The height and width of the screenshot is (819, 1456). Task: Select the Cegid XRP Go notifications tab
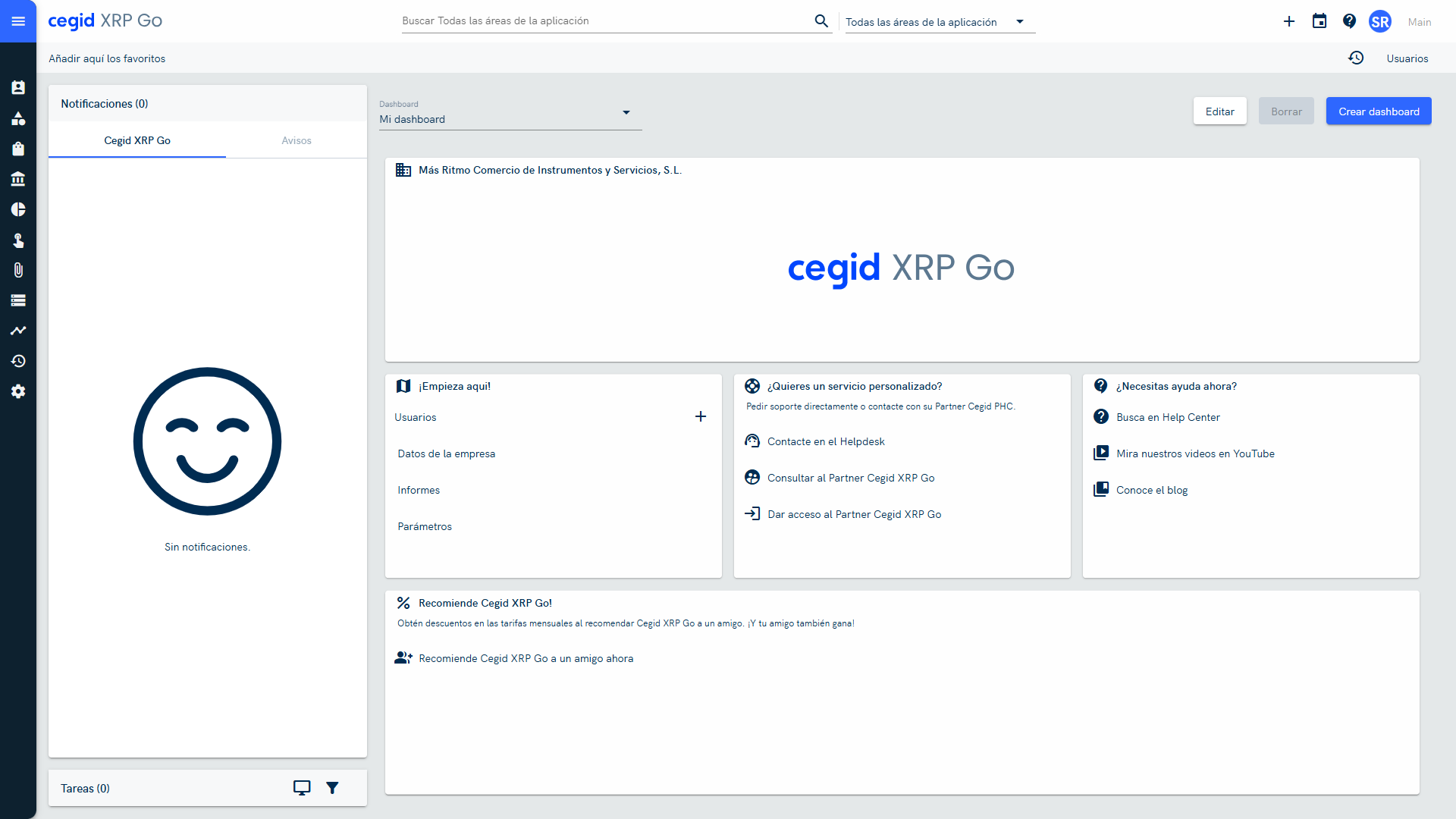[x=137, y=140]
